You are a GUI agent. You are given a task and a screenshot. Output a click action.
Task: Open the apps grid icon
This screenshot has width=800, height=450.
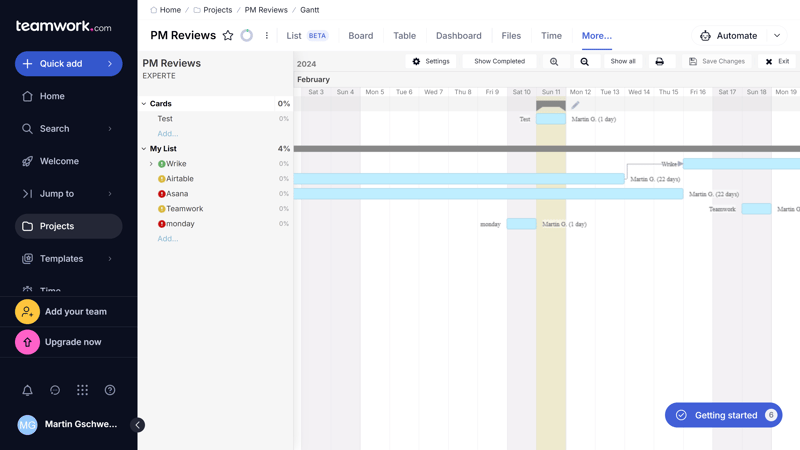(82, 390)
